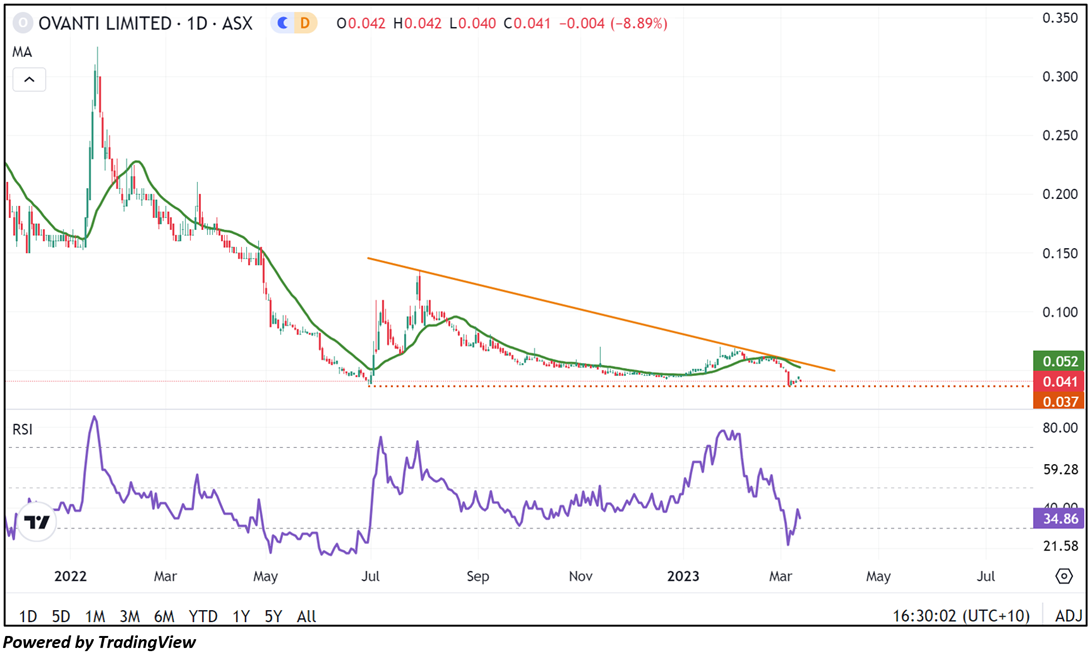Click the O0.042 open value
This screenshot has height=653, width=1090.
coord(361,23)
